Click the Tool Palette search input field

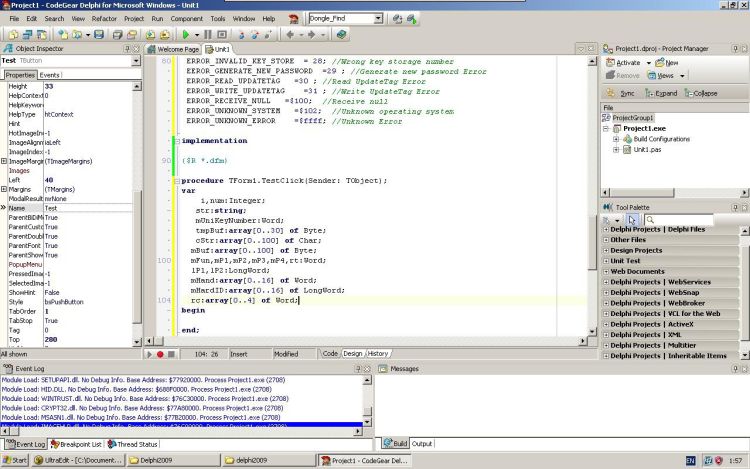pyautogui.click(x=678, y=220)
